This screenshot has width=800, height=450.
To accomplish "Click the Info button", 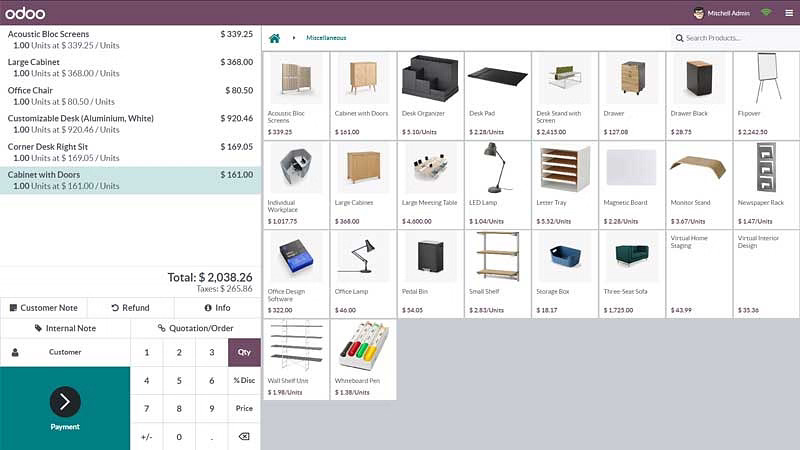I will click(x=217, y=308).
